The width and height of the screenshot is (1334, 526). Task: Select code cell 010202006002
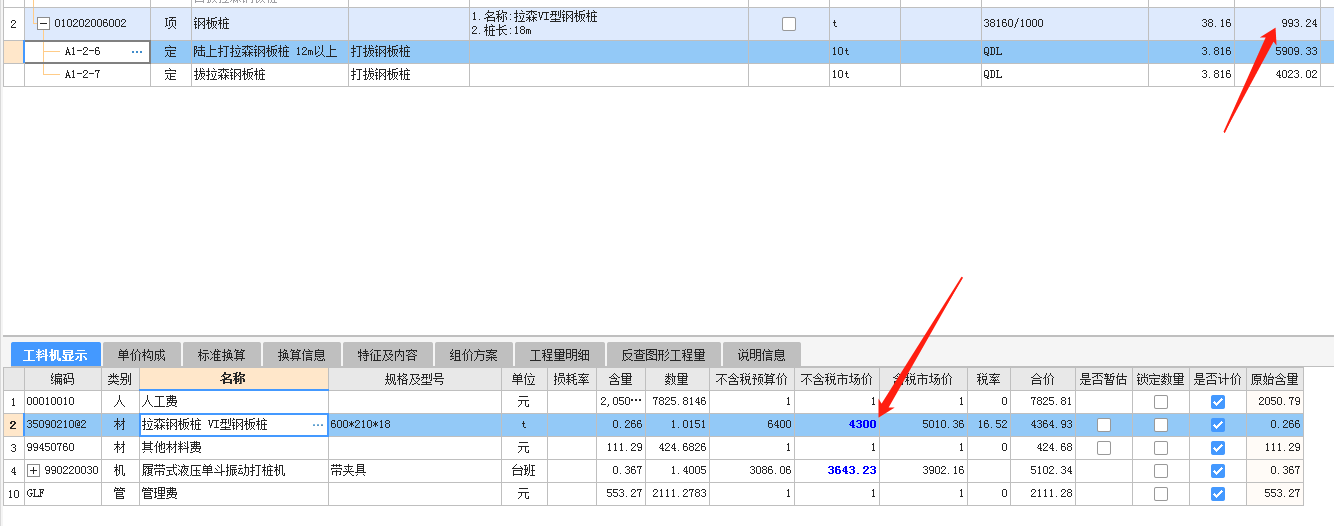pyautogui.click(x=89, y=24)
